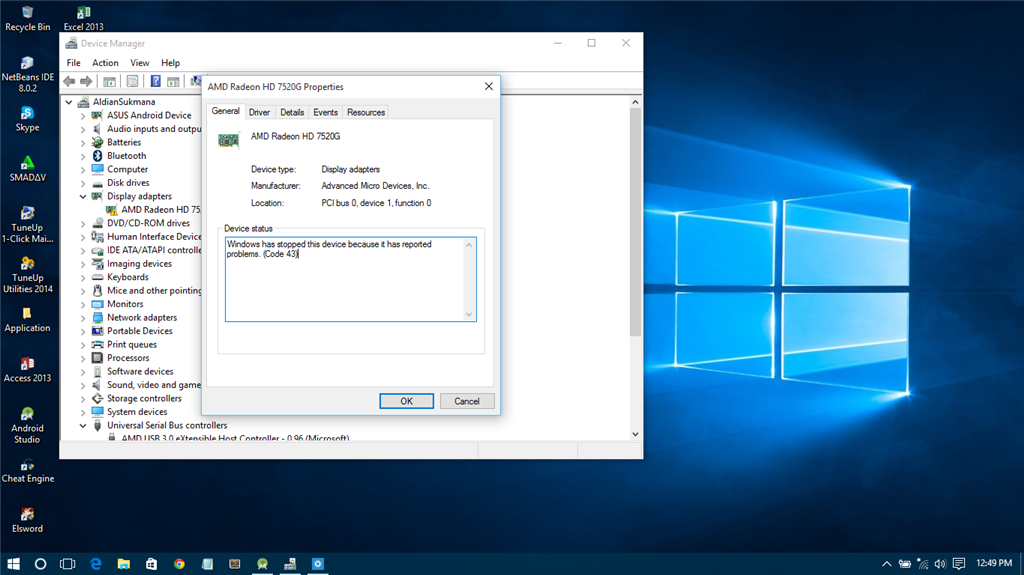The image size is (1024, 575).
Task: Select the General tab
Action: click(225, 111)
